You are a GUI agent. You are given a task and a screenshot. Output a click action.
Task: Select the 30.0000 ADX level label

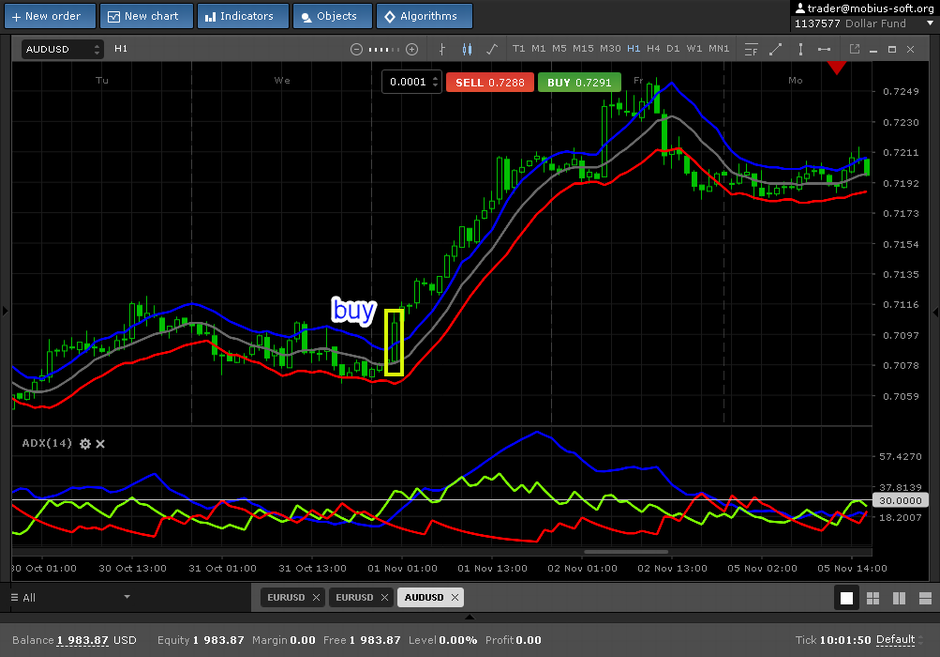point(900,500)
